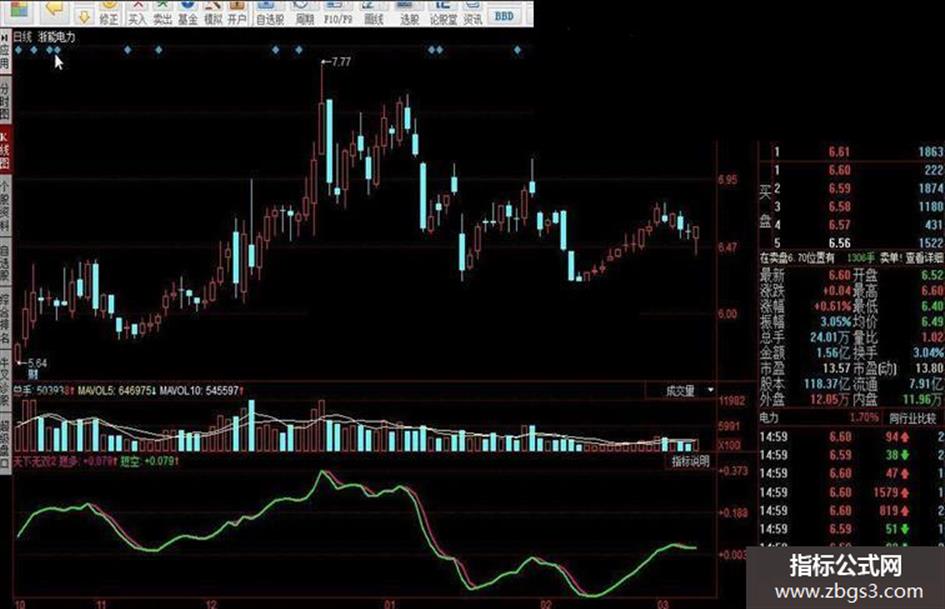Image resolution: width=945 pixels, height=609 pixels.
Task: Open 自选股 sidebar tab
Action: pyautogui.click(x=5, y=263)
